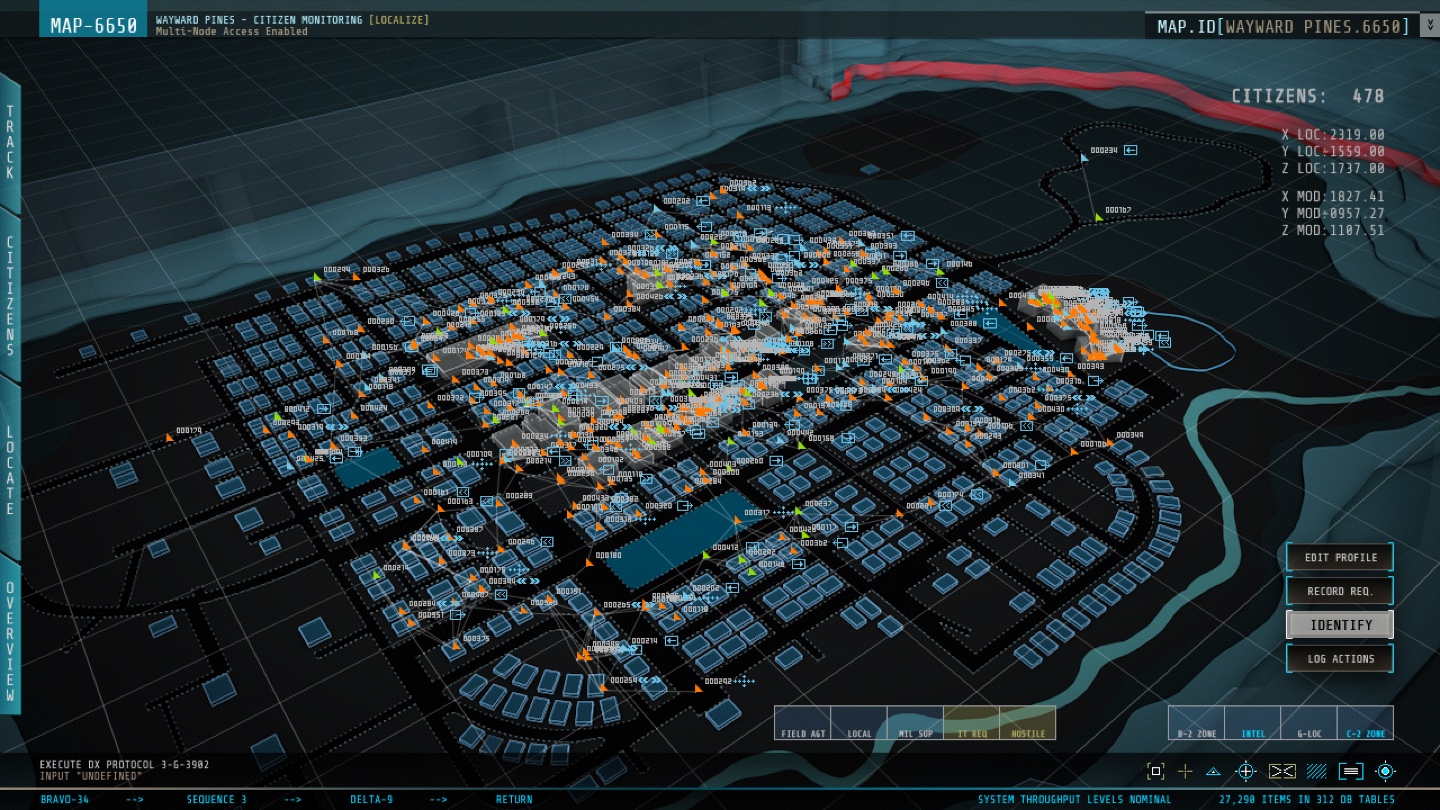Click arrow box beside citizen 000234
The height and width of the screenshot is (810, 1440).
pos(1130,150)
